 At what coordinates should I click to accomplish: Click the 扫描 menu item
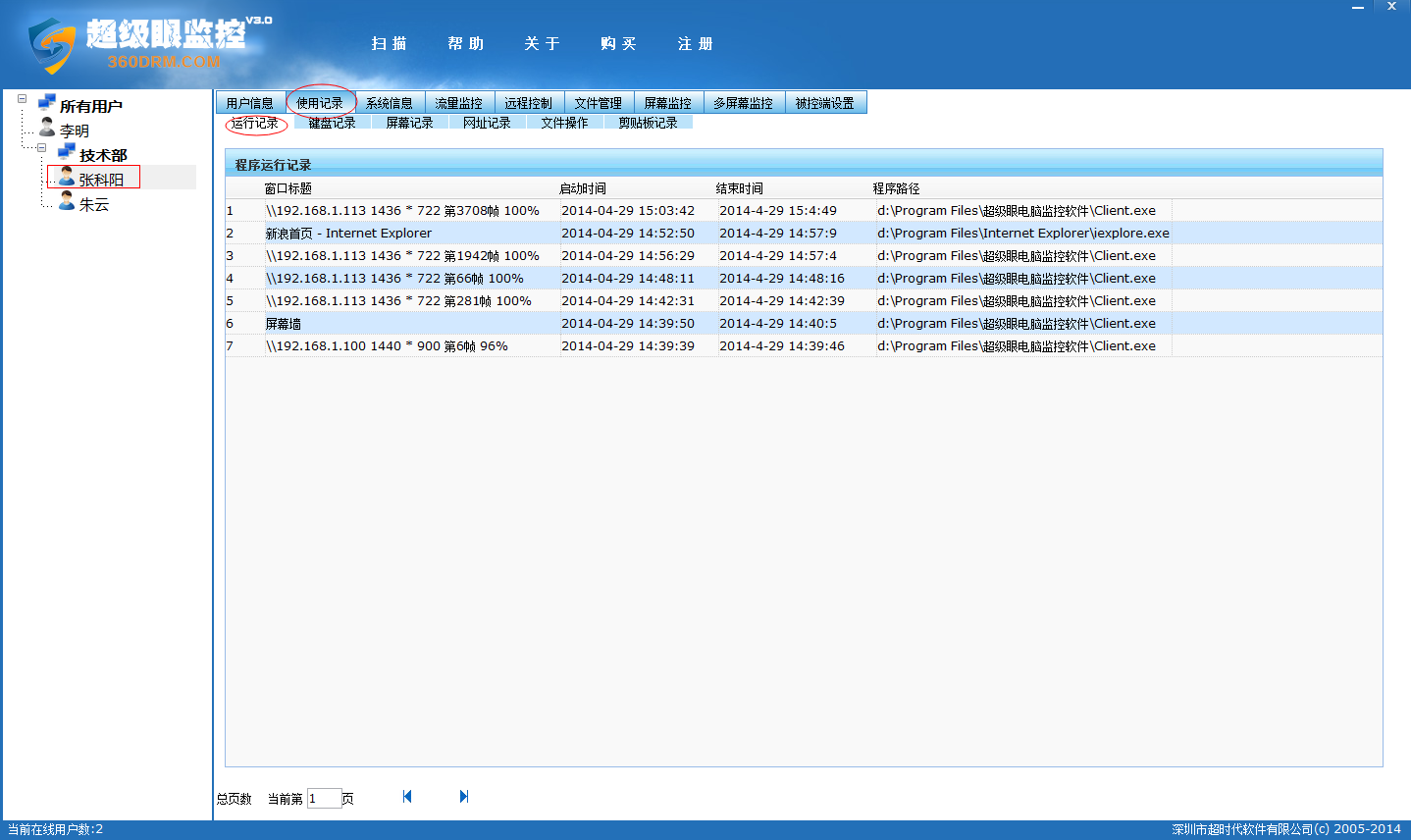pos(389,43)
